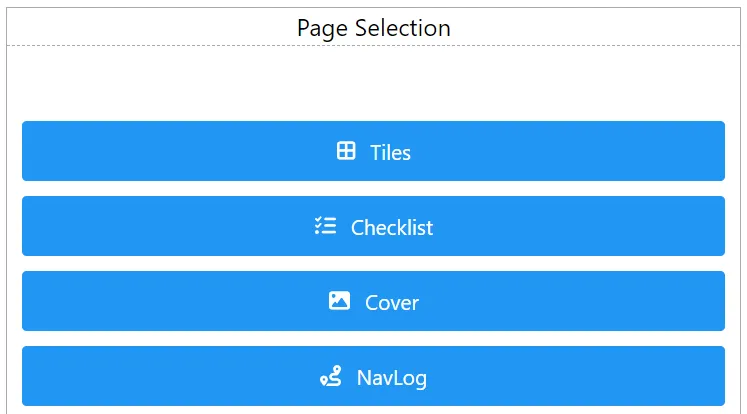Click the "Checklist" text label
Viewport: 747px width, 414px height.
click(x=392, y=228)
